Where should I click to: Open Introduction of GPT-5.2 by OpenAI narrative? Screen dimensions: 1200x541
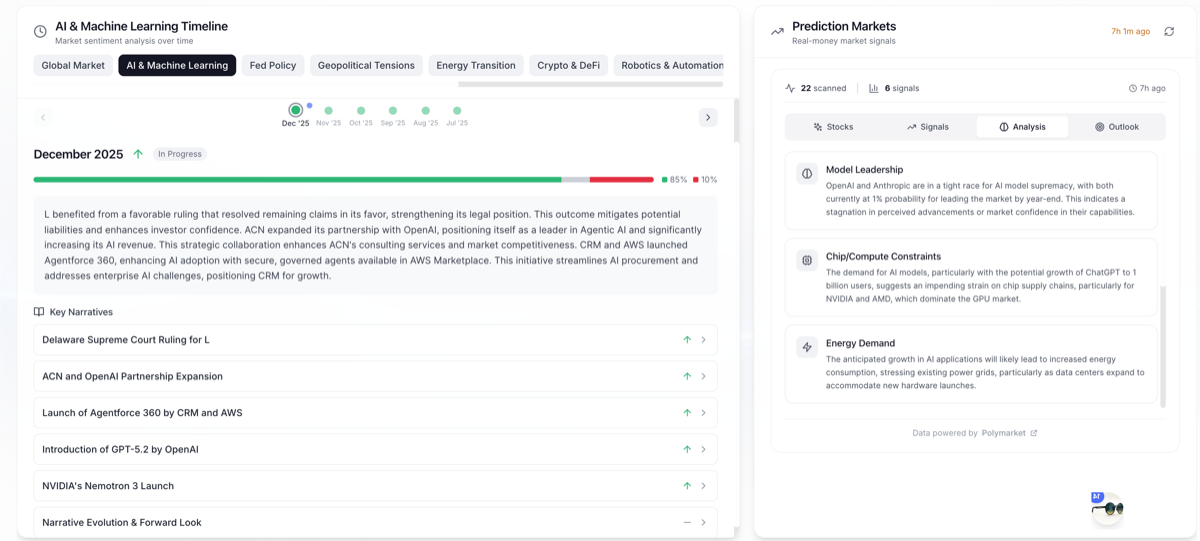[x=375, y=449]
